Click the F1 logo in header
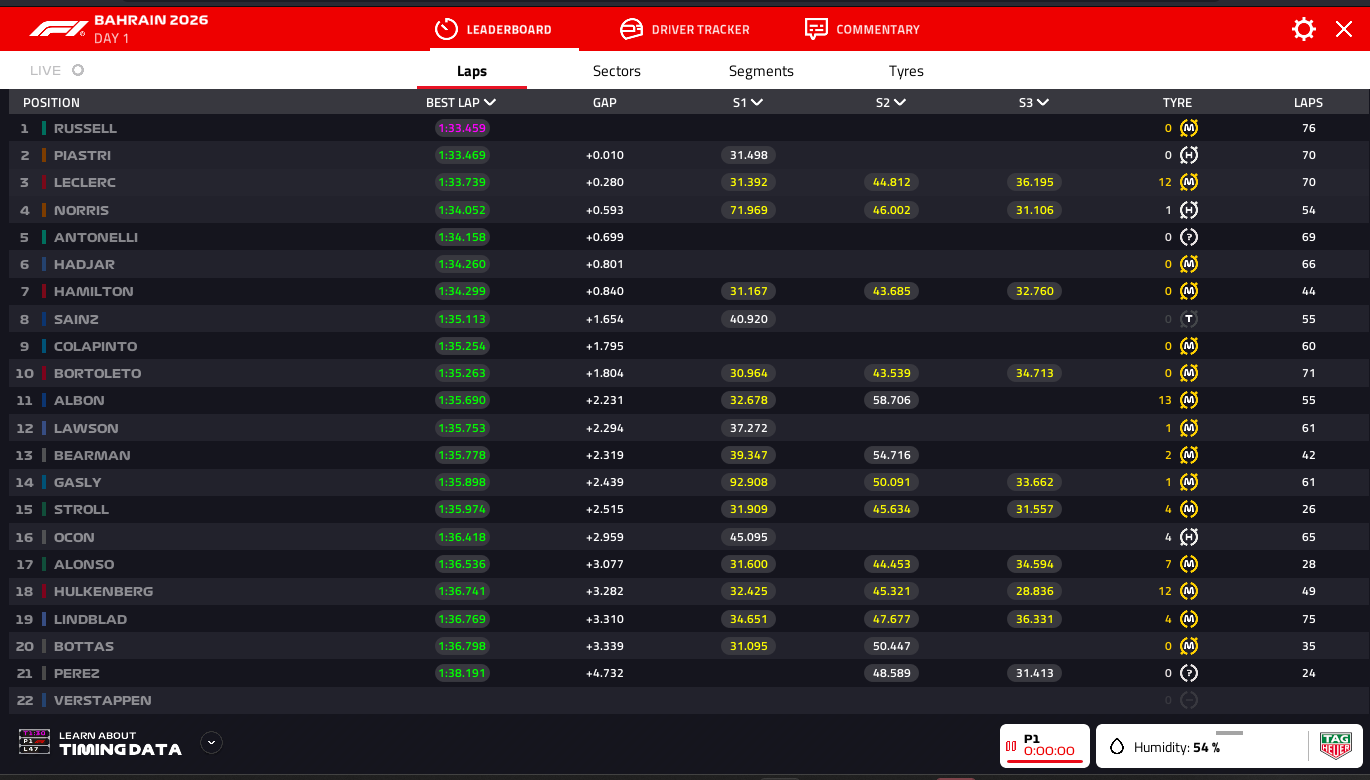1370x780 pixels. coord(58,29)
